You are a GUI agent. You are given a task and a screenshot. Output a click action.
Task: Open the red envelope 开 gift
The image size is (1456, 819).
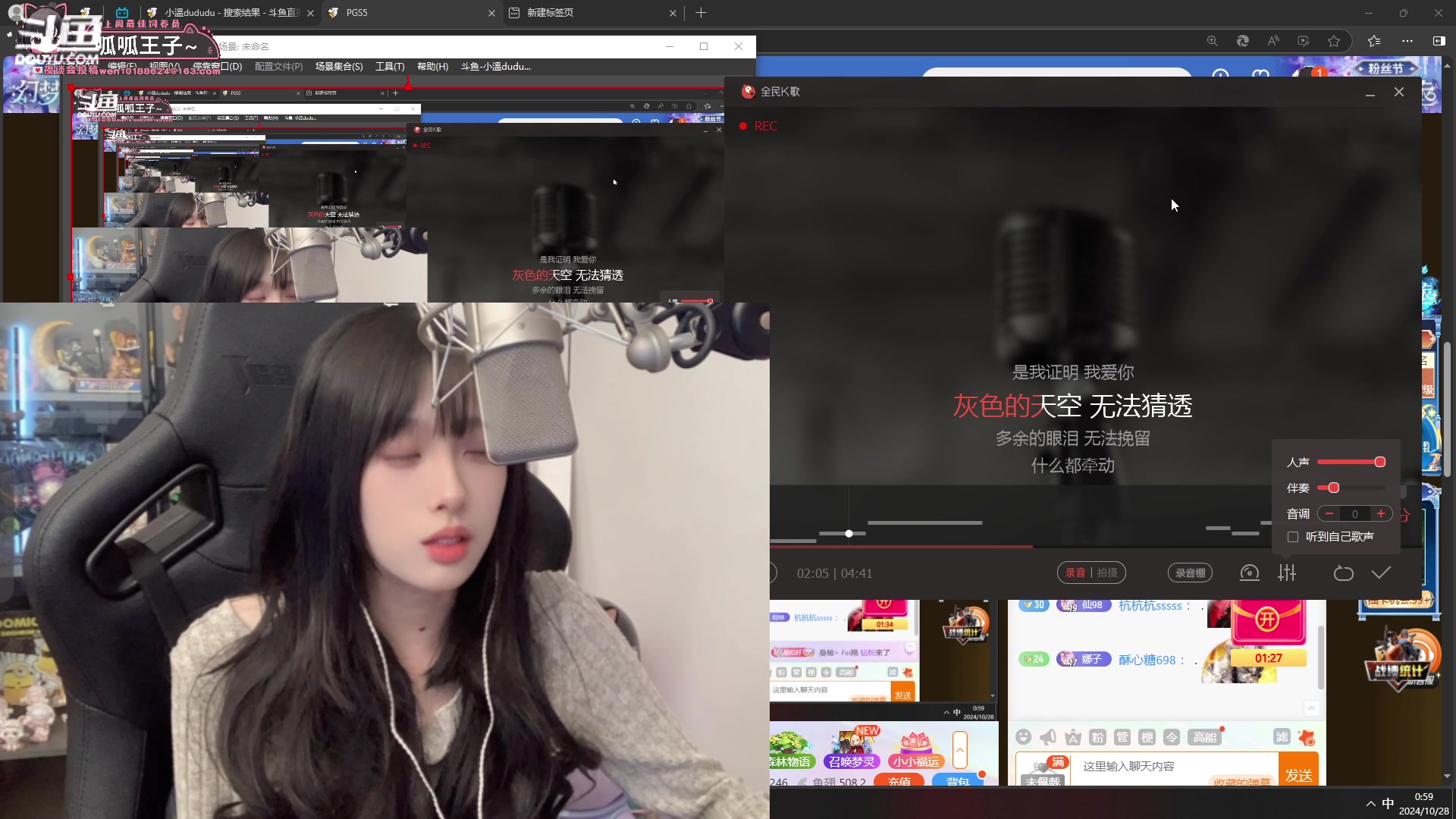(x=1267, y=620)
